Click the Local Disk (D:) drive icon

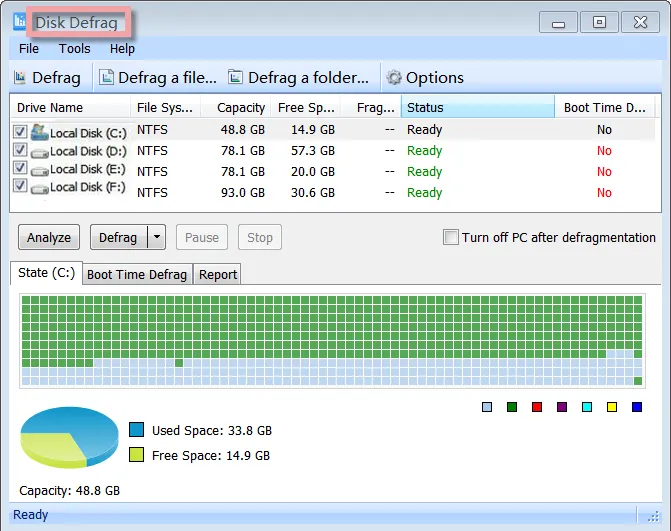(40, 153)
